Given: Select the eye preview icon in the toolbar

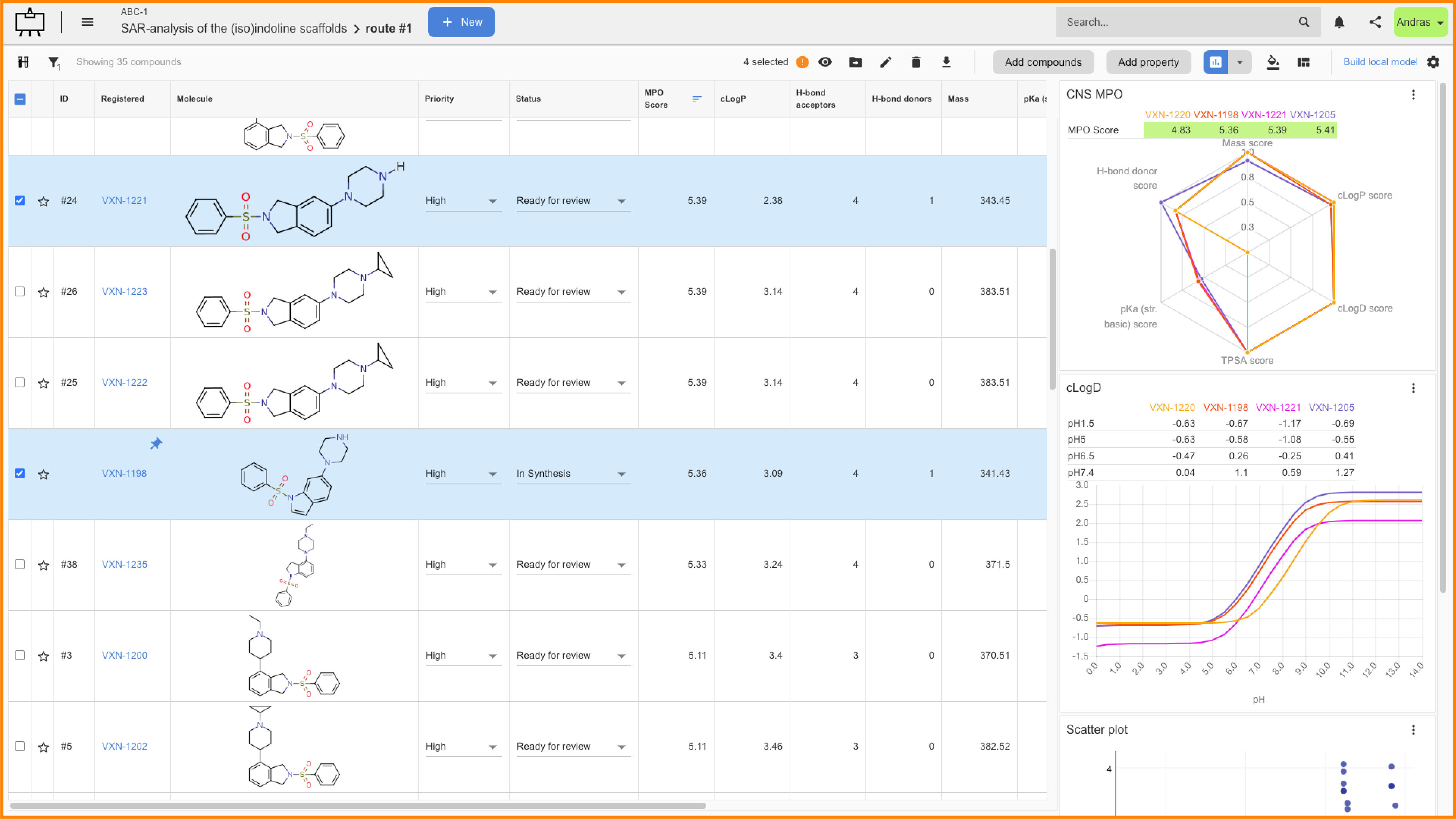Looking at the screenshot, I should tap(825, 62).
